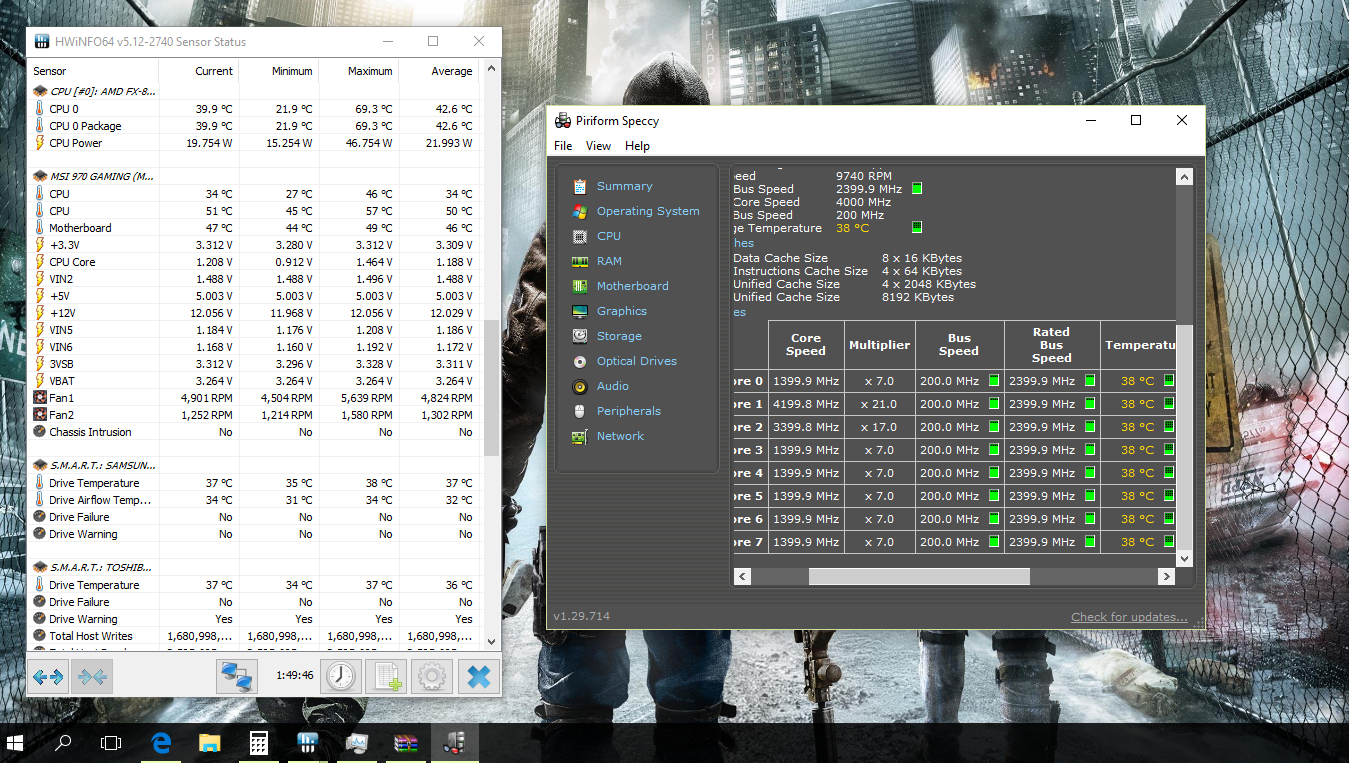Open Speccy View menu

[598, 146]
